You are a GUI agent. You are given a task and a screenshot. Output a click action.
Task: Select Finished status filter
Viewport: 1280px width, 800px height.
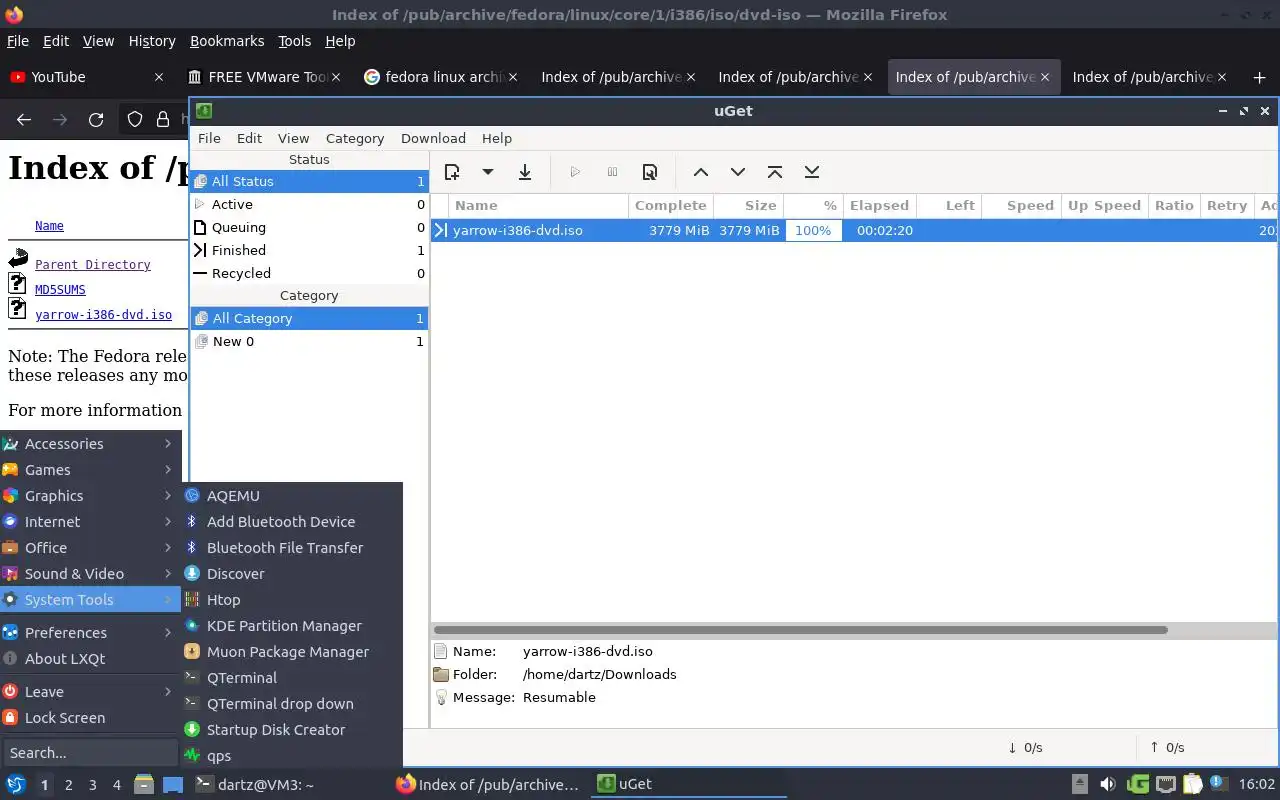coord(309,250)
